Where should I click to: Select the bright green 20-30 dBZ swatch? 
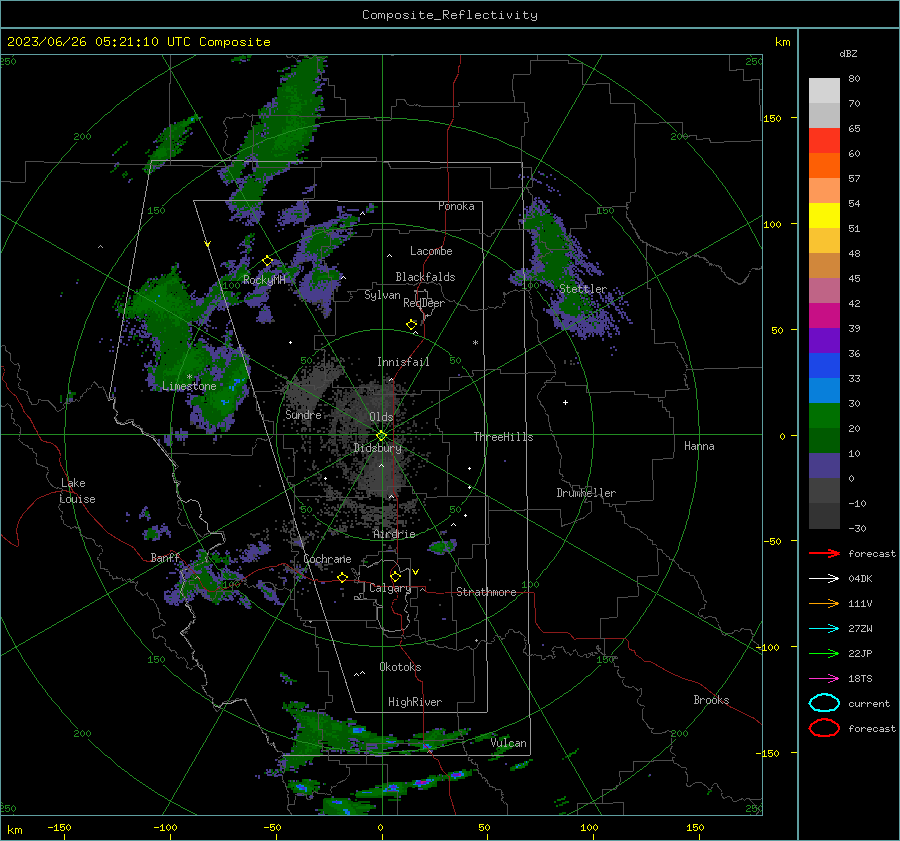(x=824, y=416)
